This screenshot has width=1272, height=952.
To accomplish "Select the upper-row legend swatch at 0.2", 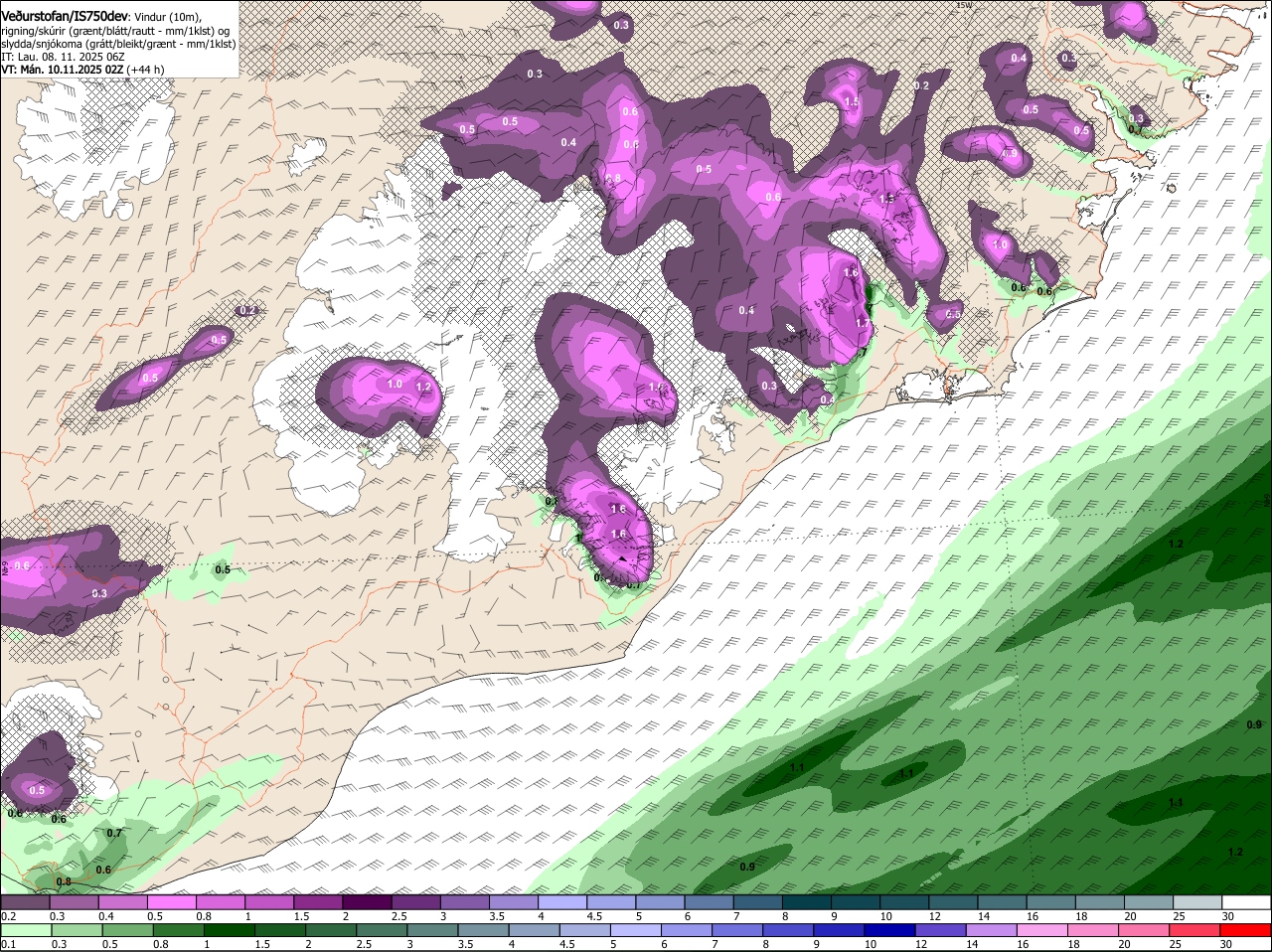I will pyautogui.click(x=25, y=902).
